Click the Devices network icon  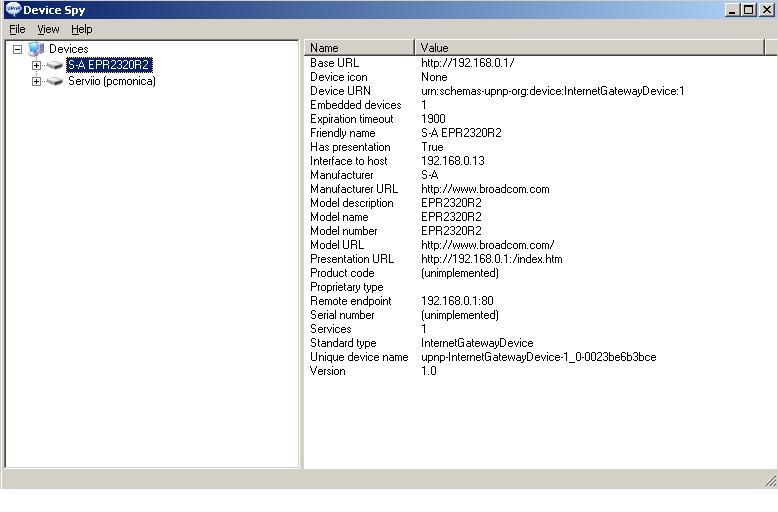point(36,49)
